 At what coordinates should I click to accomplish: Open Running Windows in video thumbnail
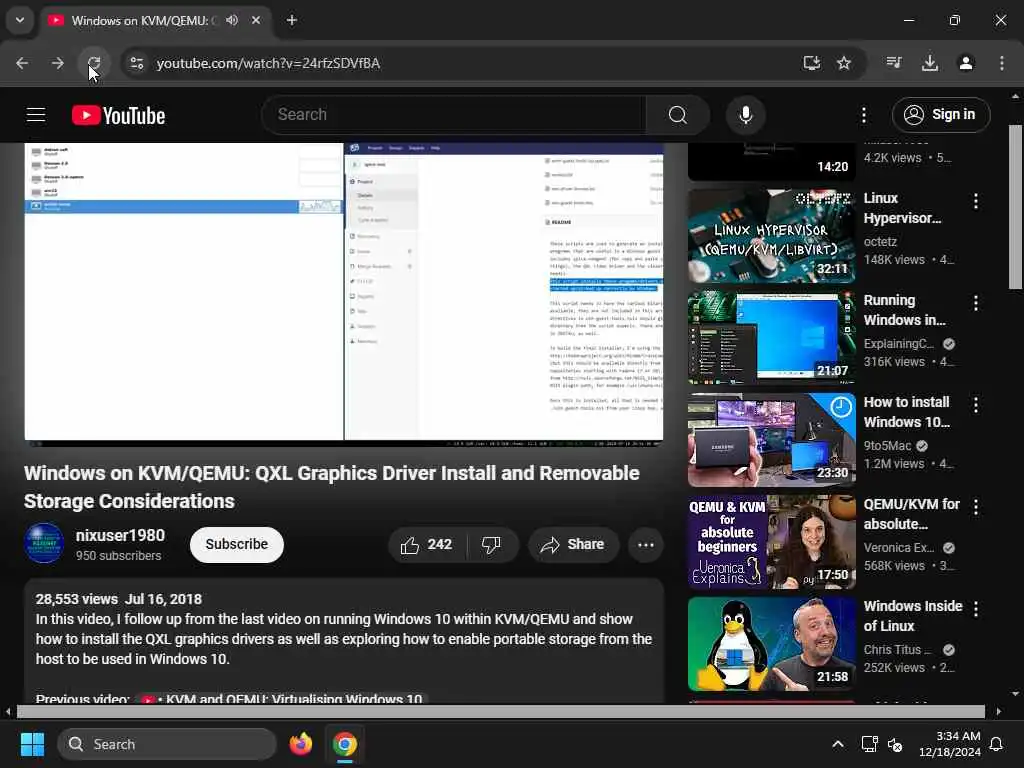(x=771, y=338)
